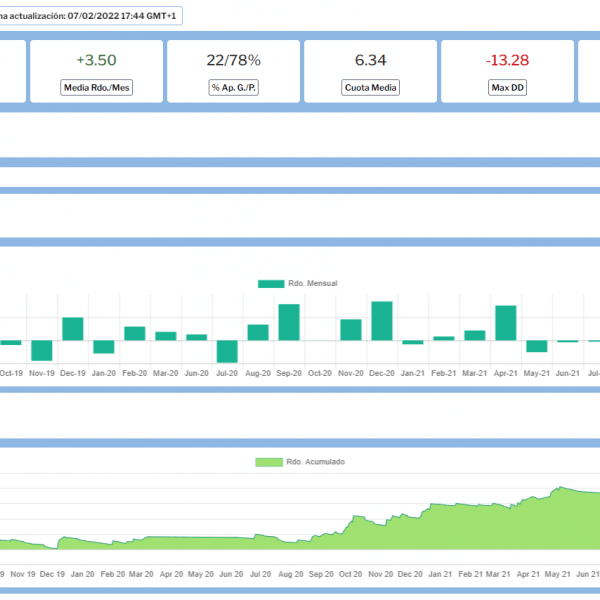The width and height of the screenshot is (600, 600).
Task: Click the Oct 20 label on accumulated chart
Action: coord(351,574)
